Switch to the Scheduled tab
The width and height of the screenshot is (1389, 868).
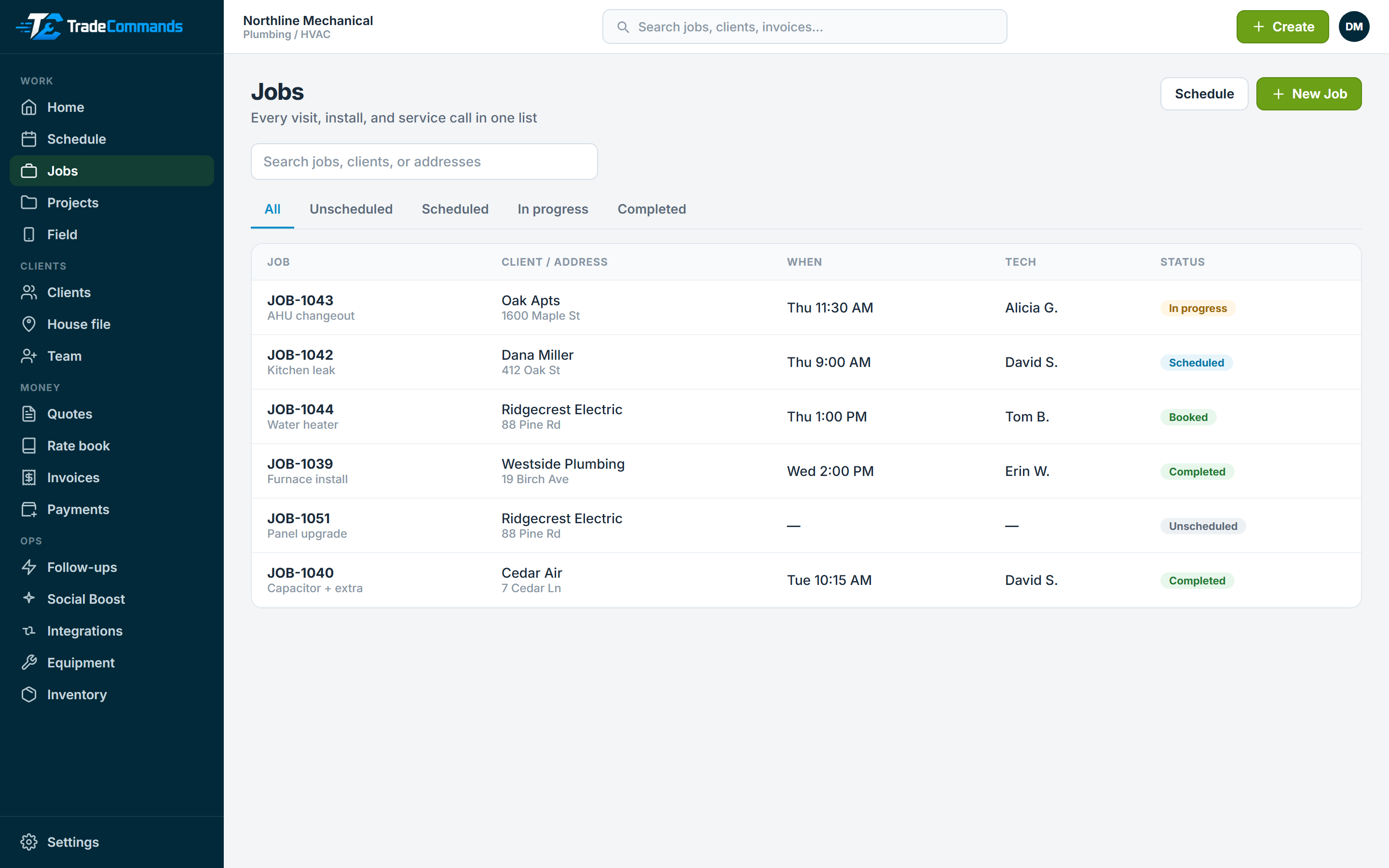click(x=455, y=209)
